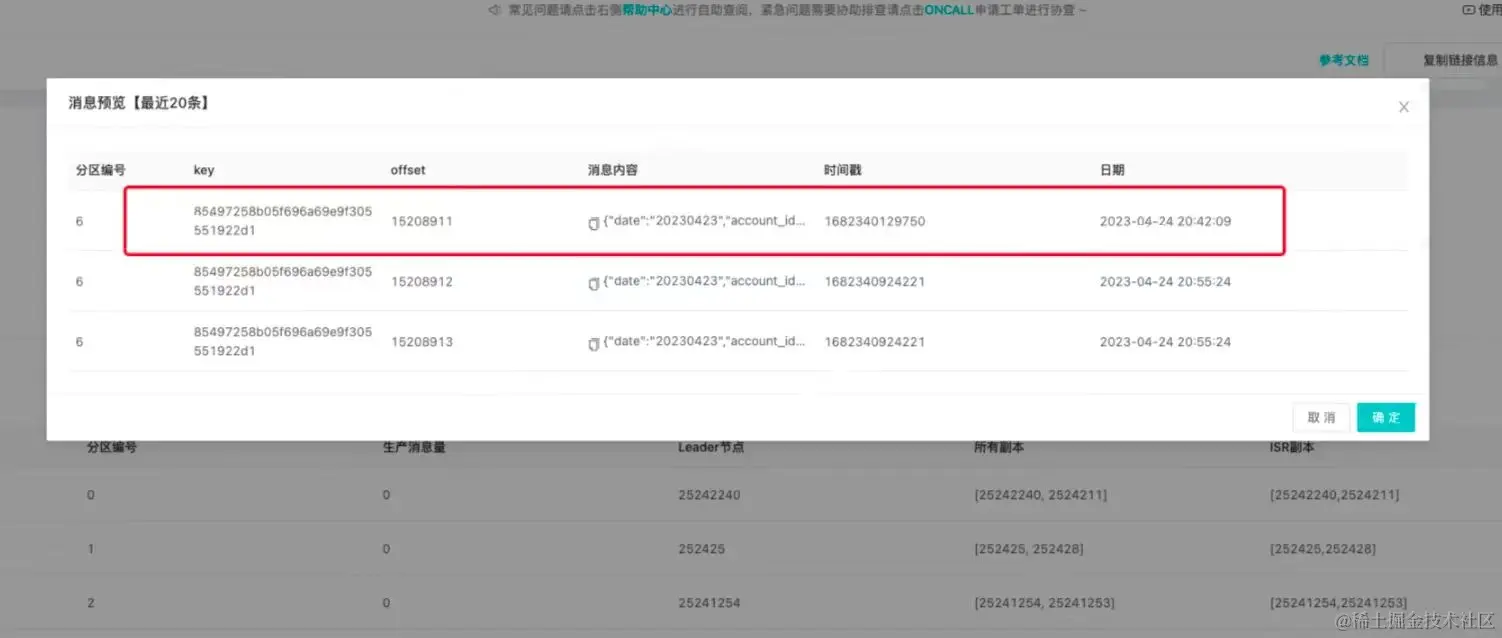The height and width of the screenshot is (638, 1502).
Task: Copy message content of offset 15208912
Action: 593,284
